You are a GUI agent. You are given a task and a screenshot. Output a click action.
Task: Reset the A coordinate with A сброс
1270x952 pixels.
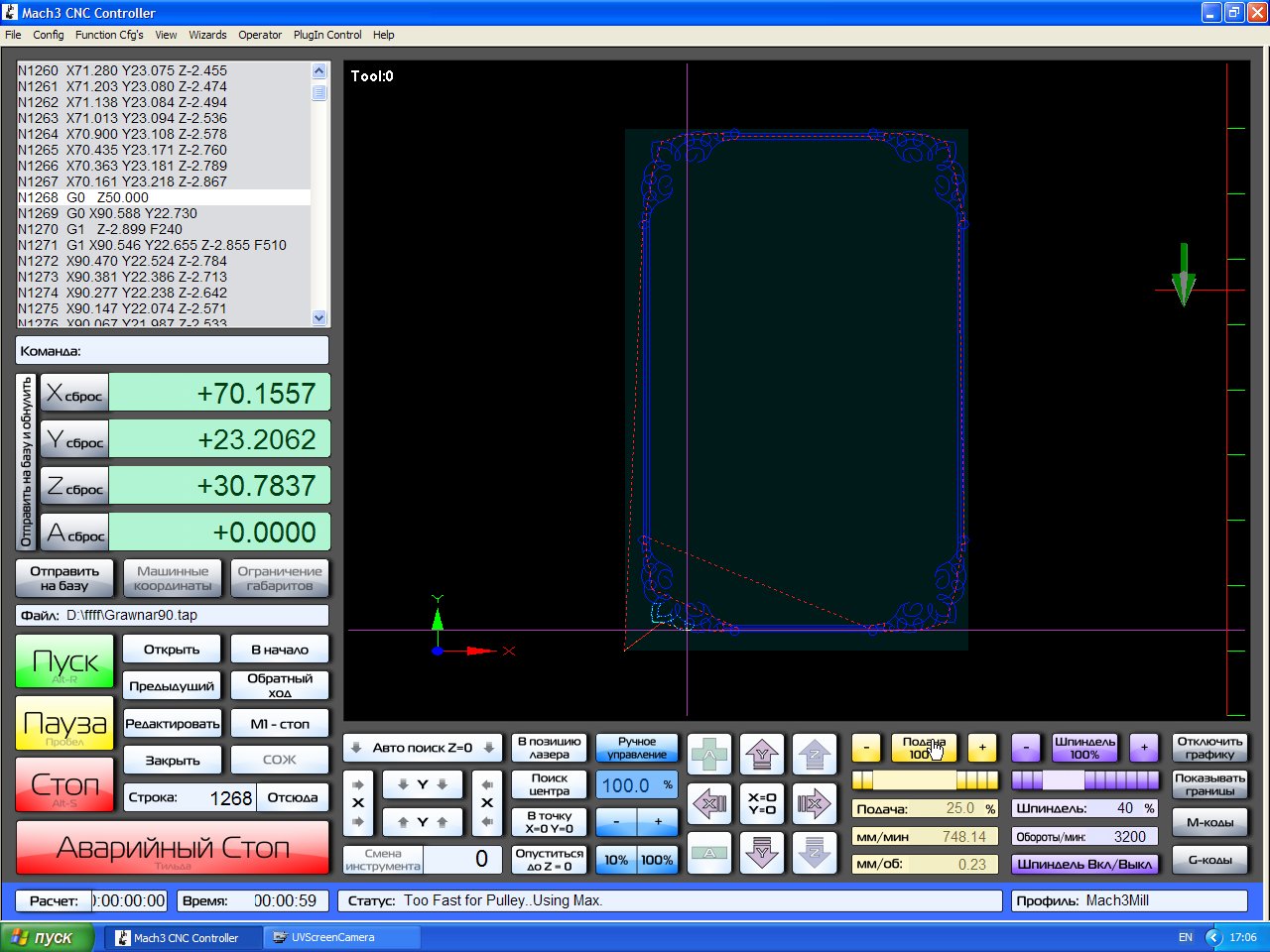tap(74, 533)
